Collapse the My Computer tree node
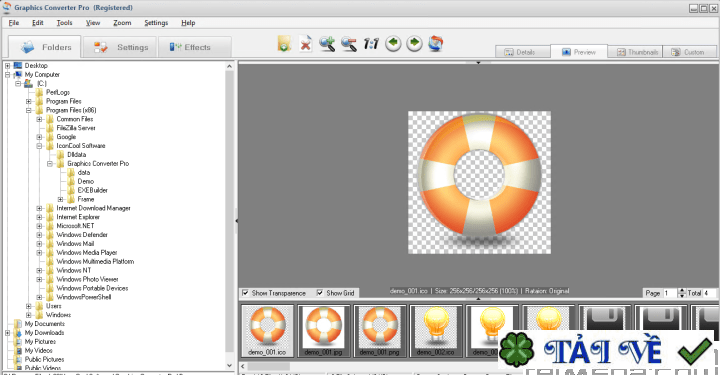Viewport: 720px width, 375px height. pyautogui.click(x=7, y=74)
